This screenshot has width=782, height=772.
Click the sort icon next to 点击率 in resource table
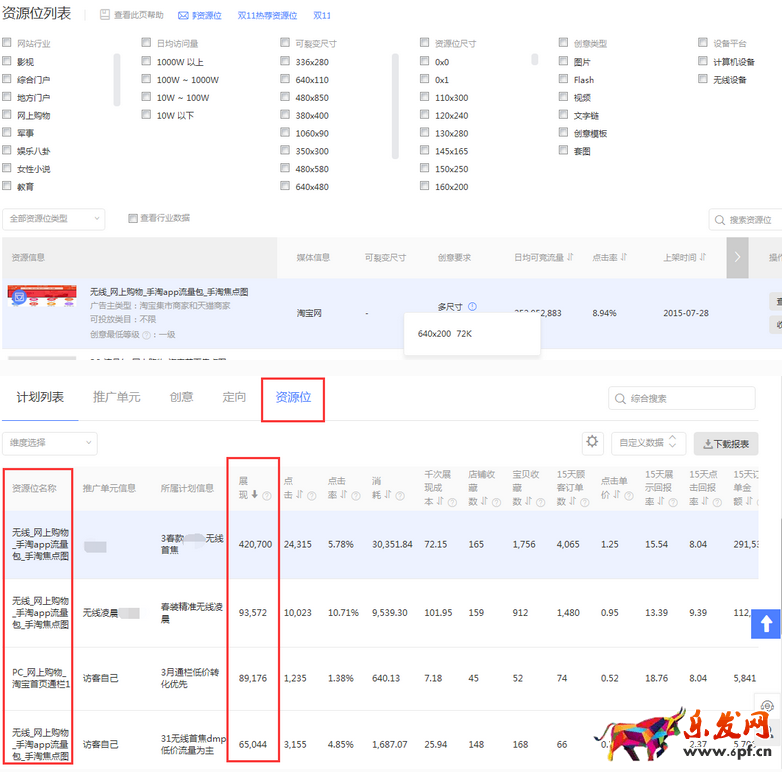click(624, 257)
